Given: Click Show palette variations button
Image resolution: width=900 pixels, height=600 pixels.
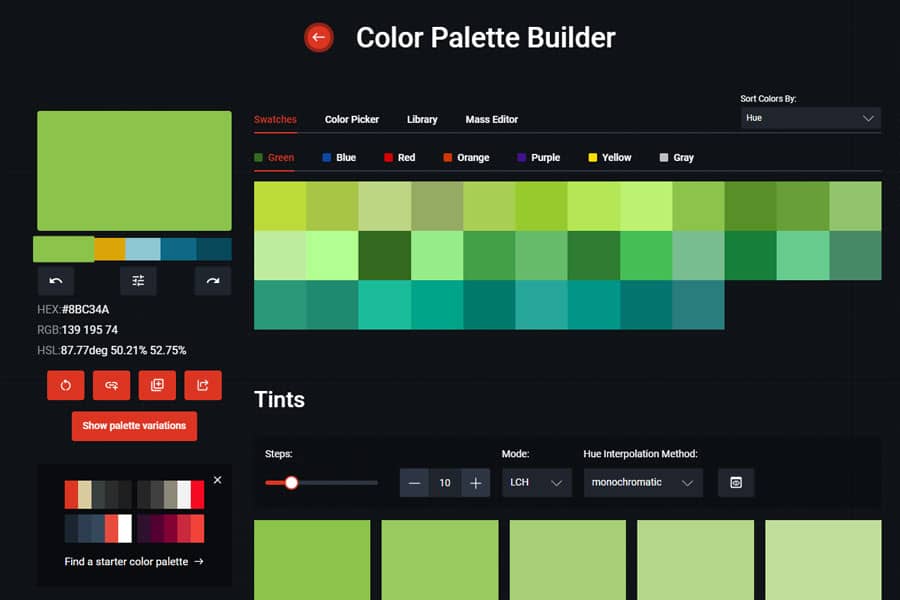Looking at the screenshot, I should tap(134, 425).
